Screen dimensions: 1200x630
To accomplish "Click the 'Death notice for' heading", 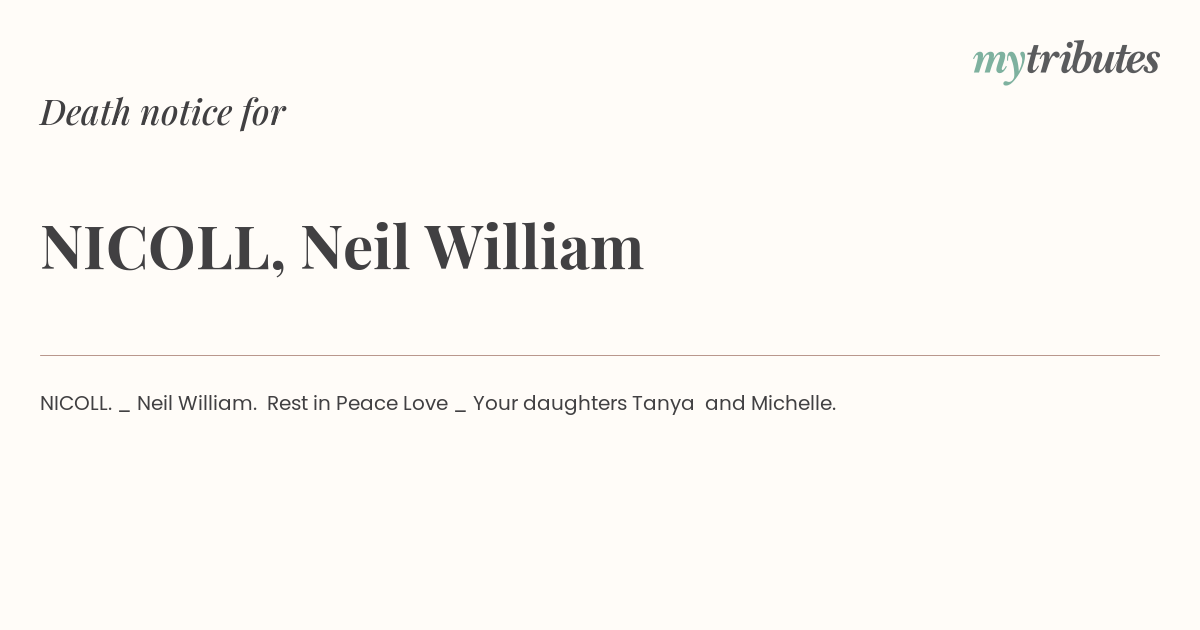I will pos(163,112).
